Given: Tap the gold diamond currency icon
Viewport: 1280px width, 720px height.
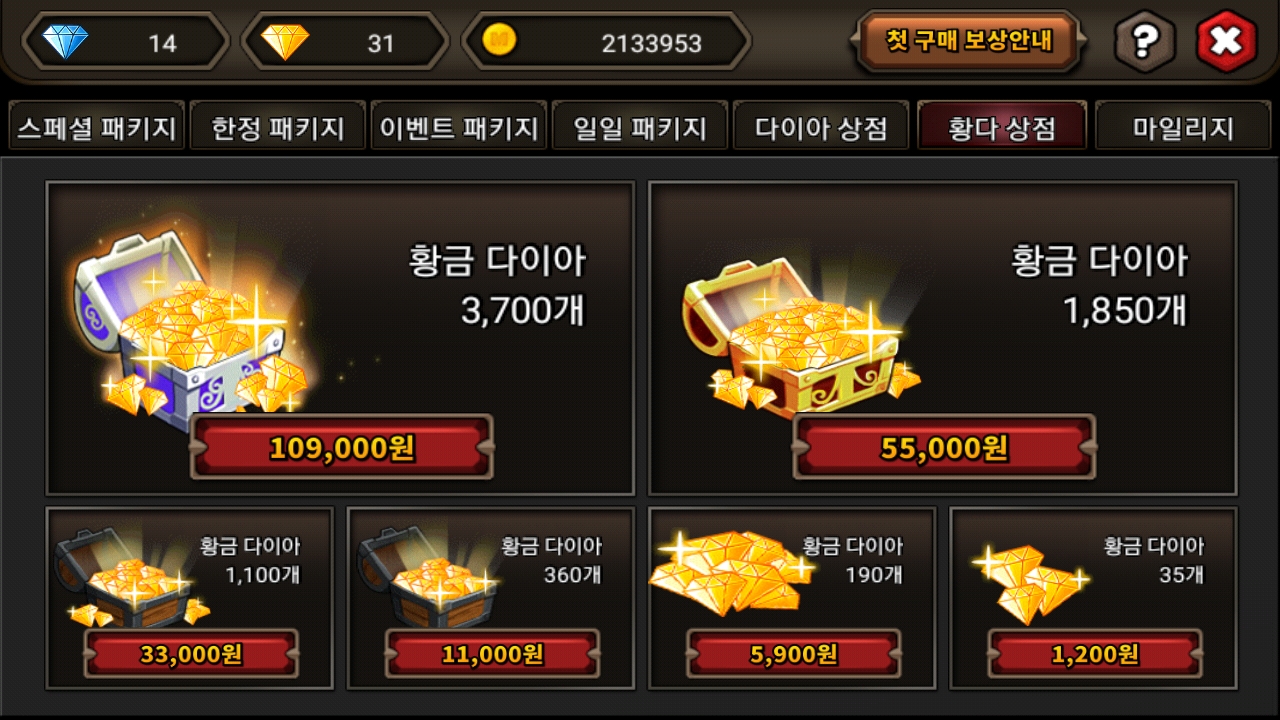Looking at the screenshot, I should 285,42.
